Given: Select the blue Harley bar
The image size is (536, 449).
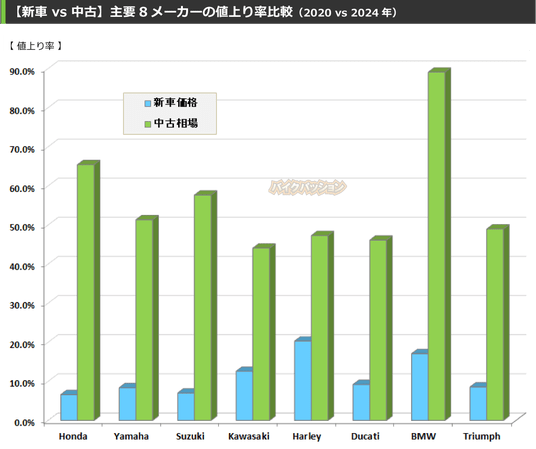Looking at the screenshot, I should [x=303, y=379].
